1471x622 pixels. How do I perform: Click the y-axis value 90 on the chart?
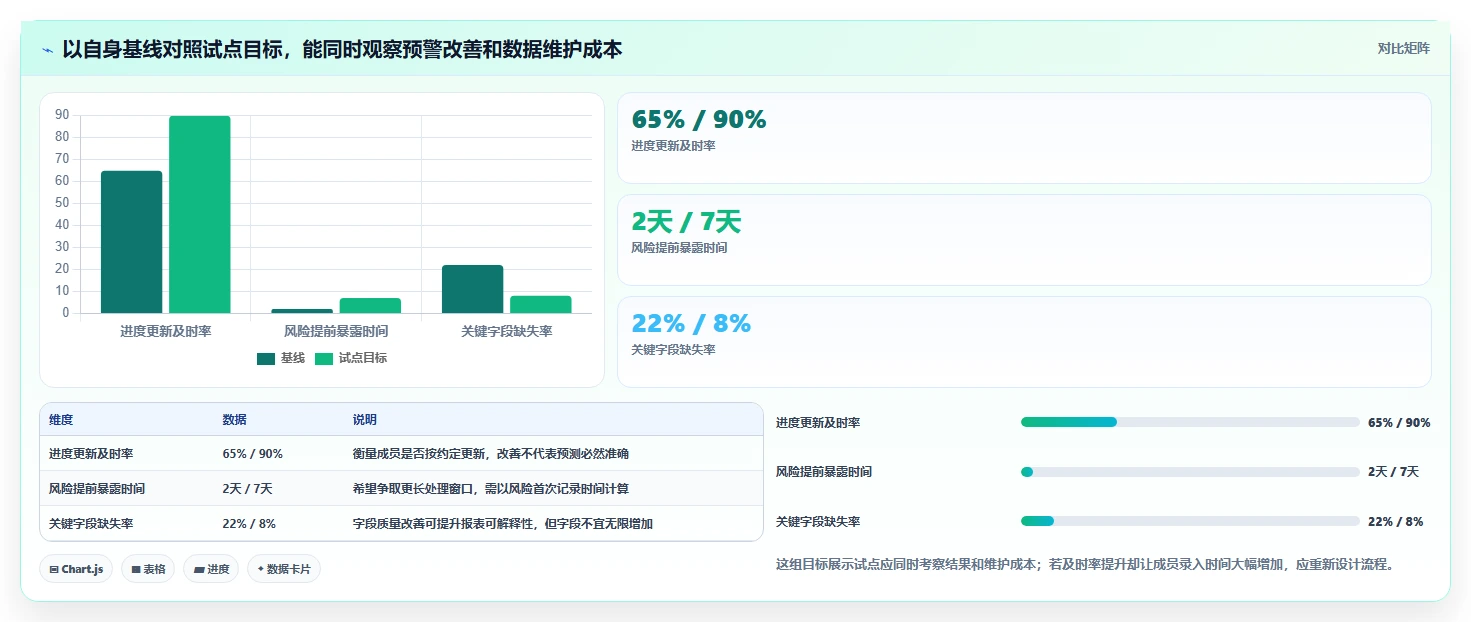[62, 115]
